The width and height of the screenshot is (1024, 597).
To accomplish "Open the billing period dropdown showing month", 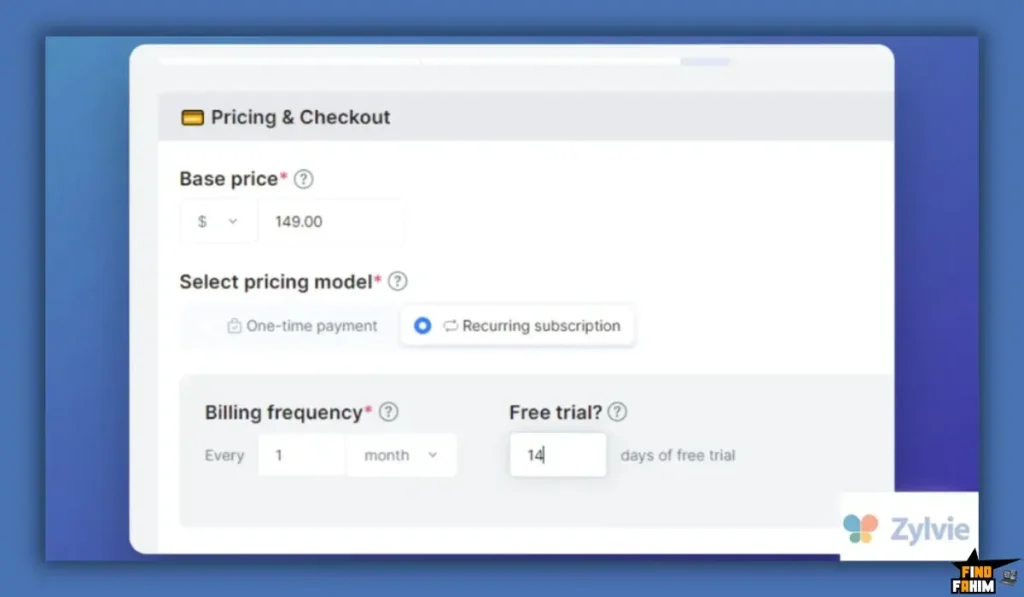I will [x=401, y=455].
